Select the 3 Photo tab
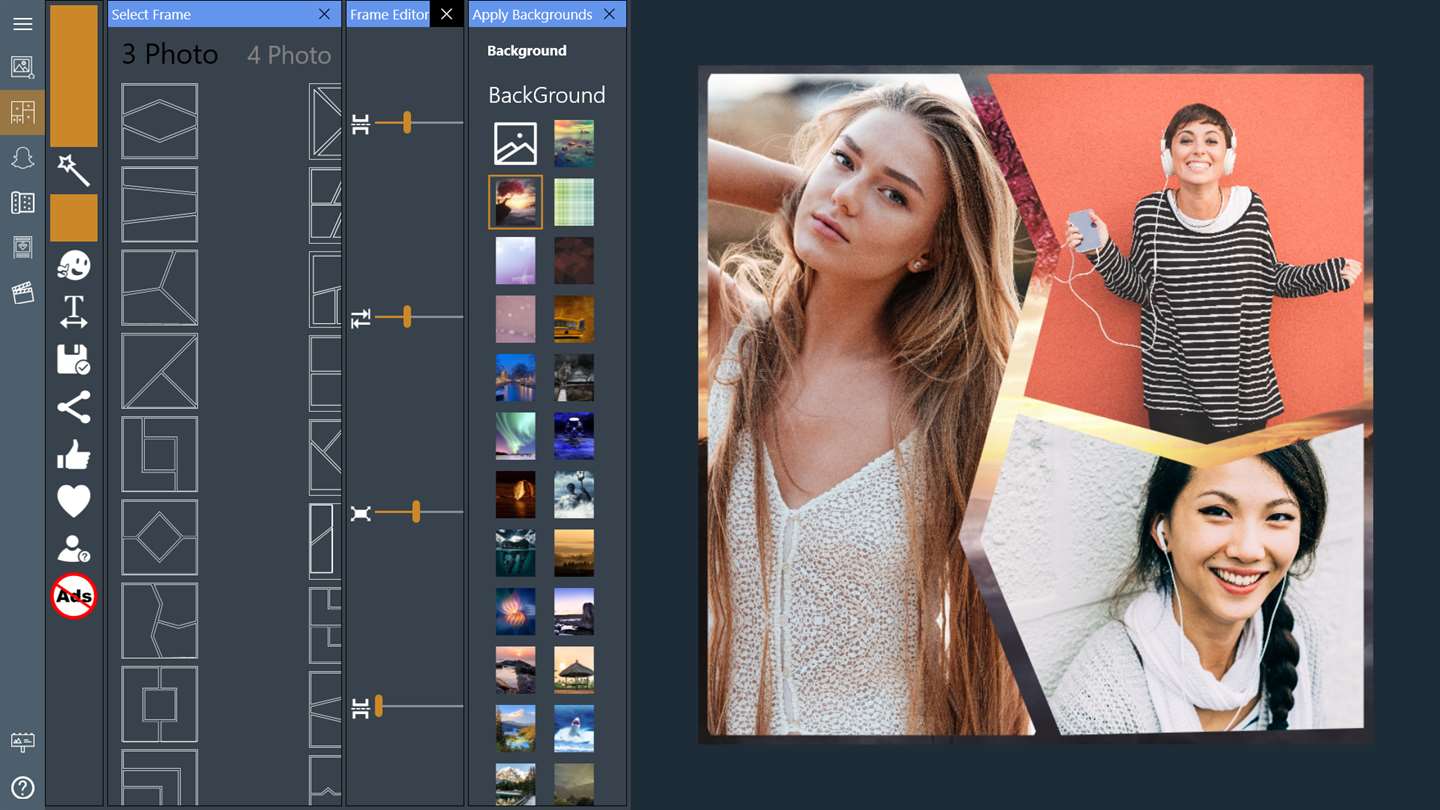The height and width of the screenshot is (810, 1440). 170,55
